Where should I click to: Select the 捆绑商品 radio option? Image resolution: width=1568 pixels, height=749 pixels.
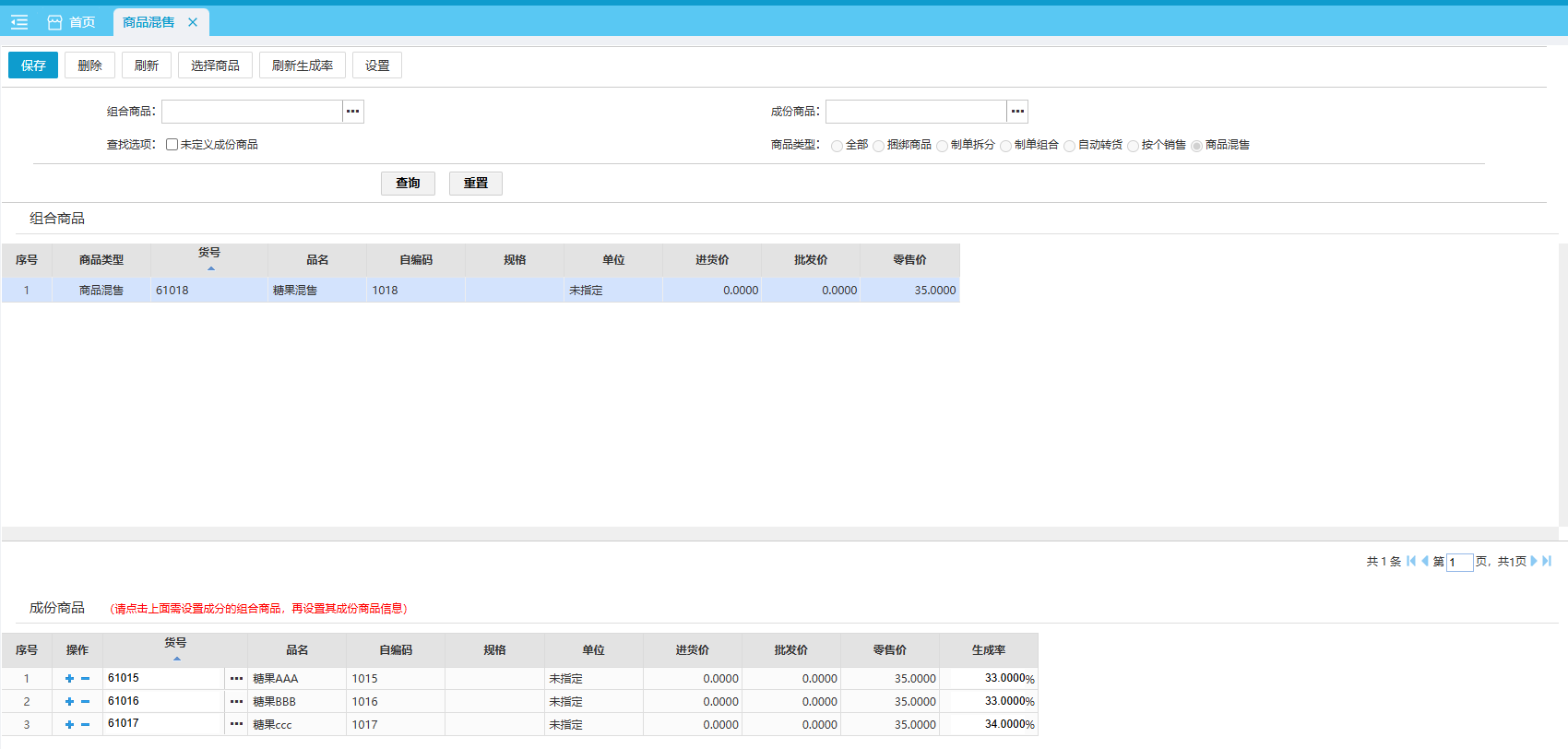[x=879, y=146]
